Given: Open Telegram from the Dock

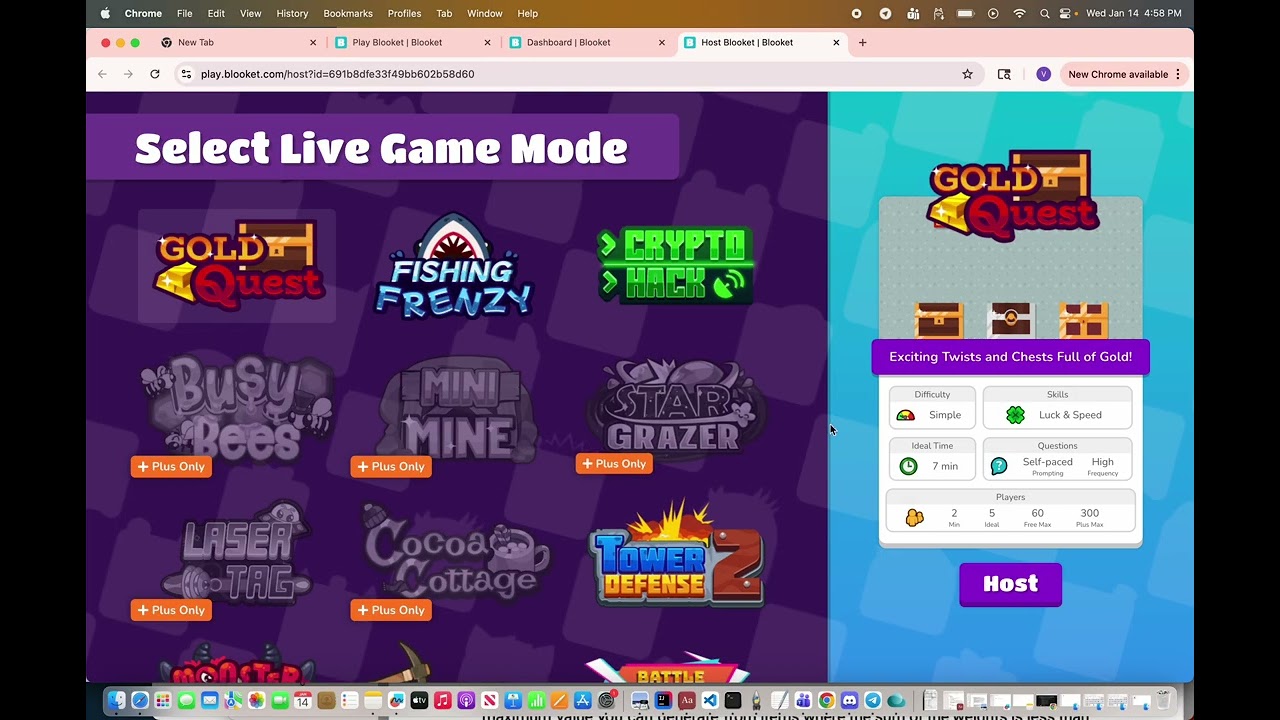Looking at the screenshot, I should [x=873, y=700].
